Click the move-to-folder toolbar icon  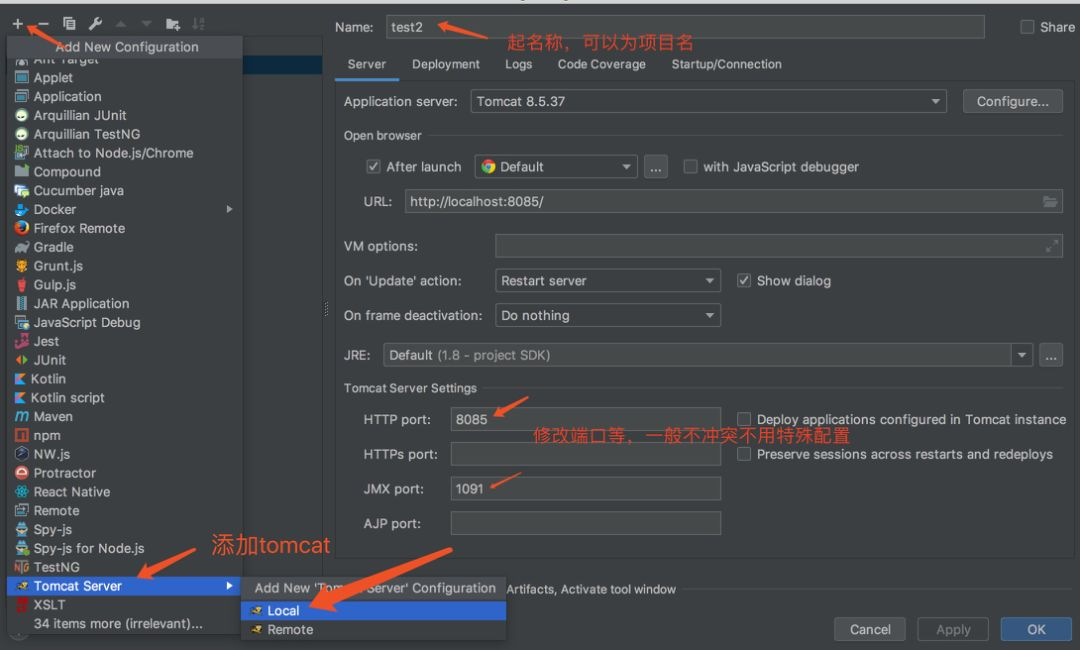[173, 24]
